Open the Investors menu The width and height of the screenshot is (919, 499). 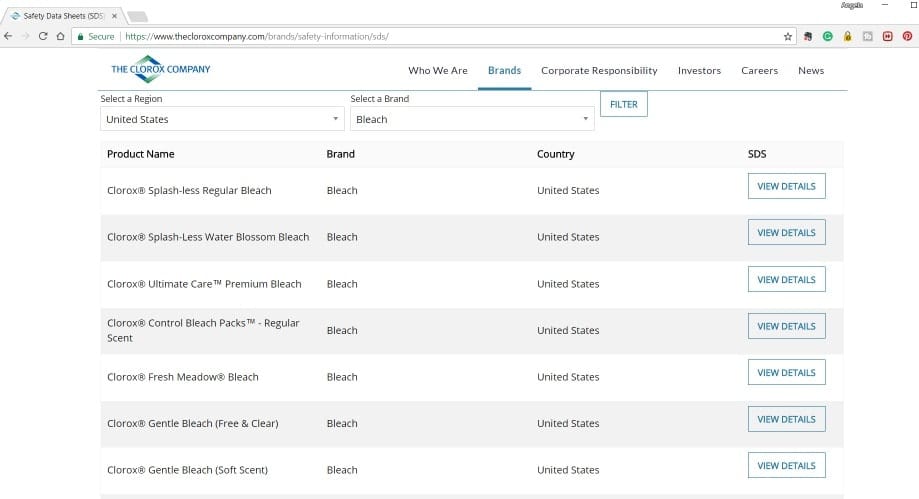coord(699,70)
